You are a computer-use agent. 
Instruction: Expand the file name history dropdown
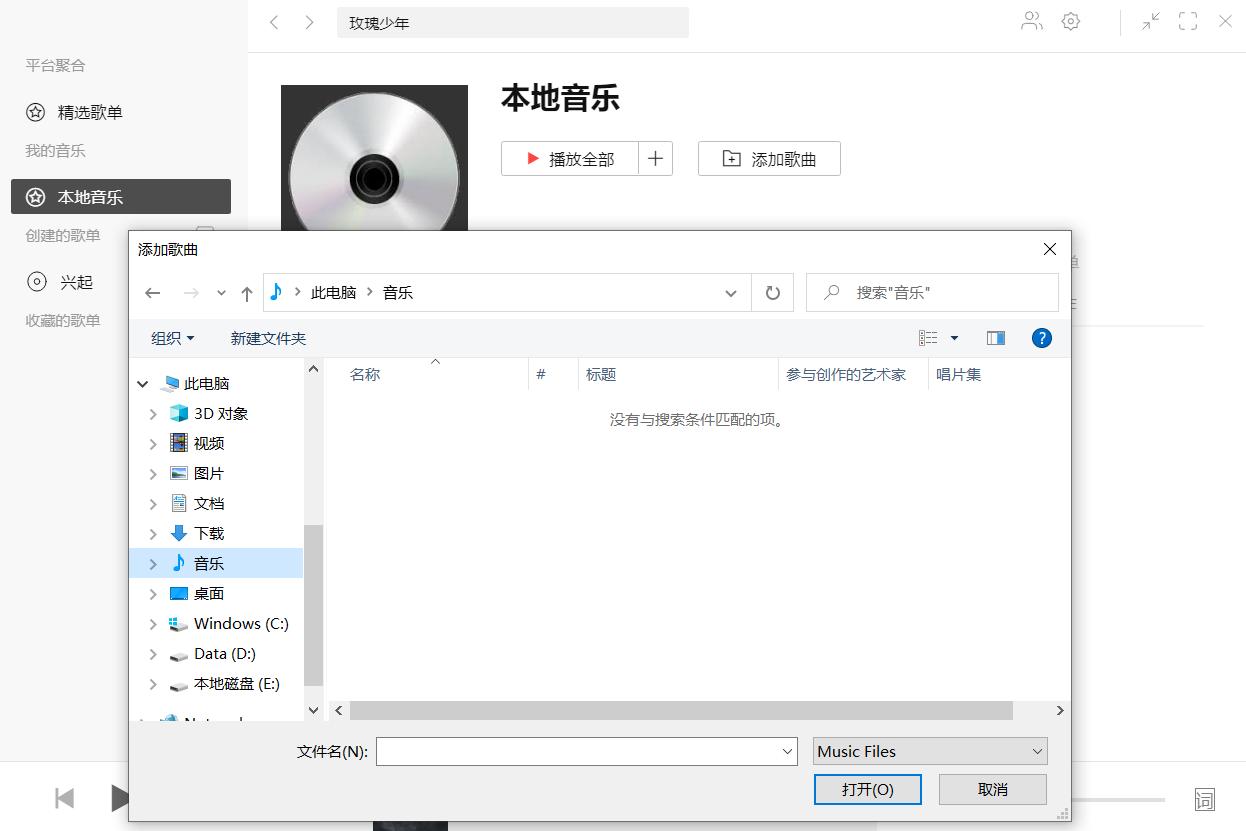pos(787,751)
